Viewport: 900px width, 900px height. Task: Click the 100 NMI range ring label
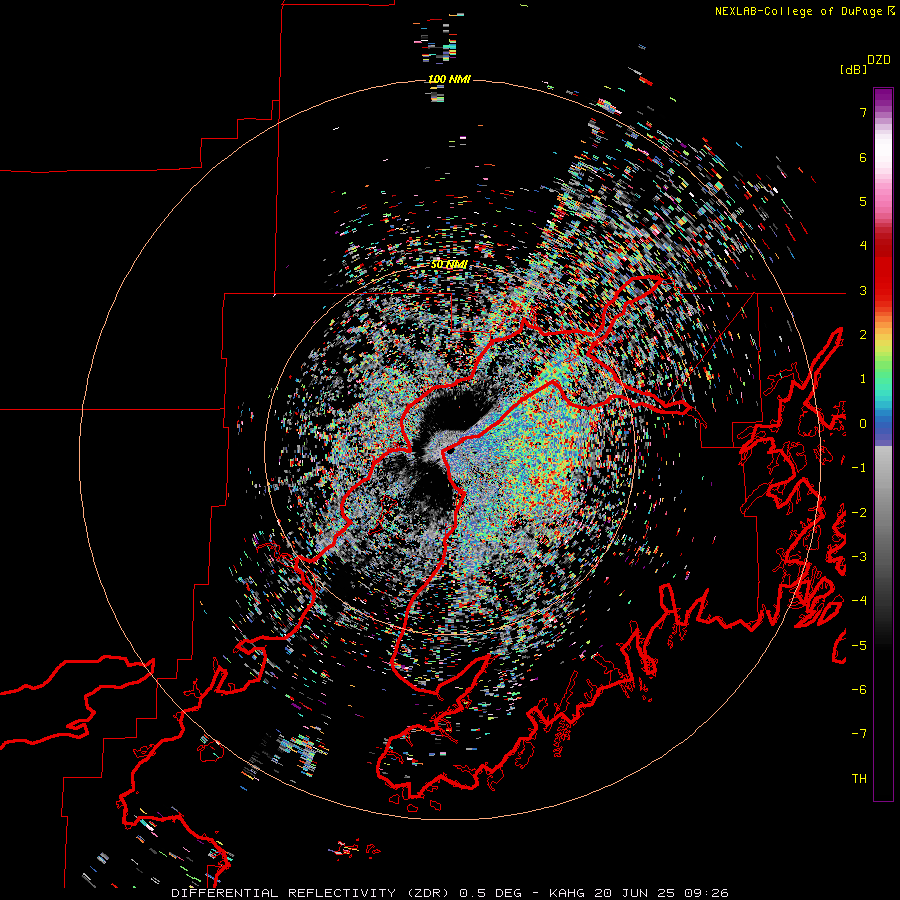[x=449, y=79]
